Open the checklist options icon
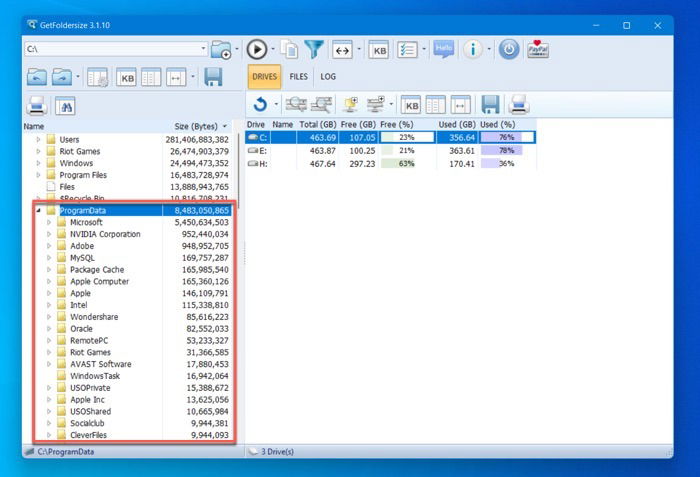 click(x=407, y=50)
